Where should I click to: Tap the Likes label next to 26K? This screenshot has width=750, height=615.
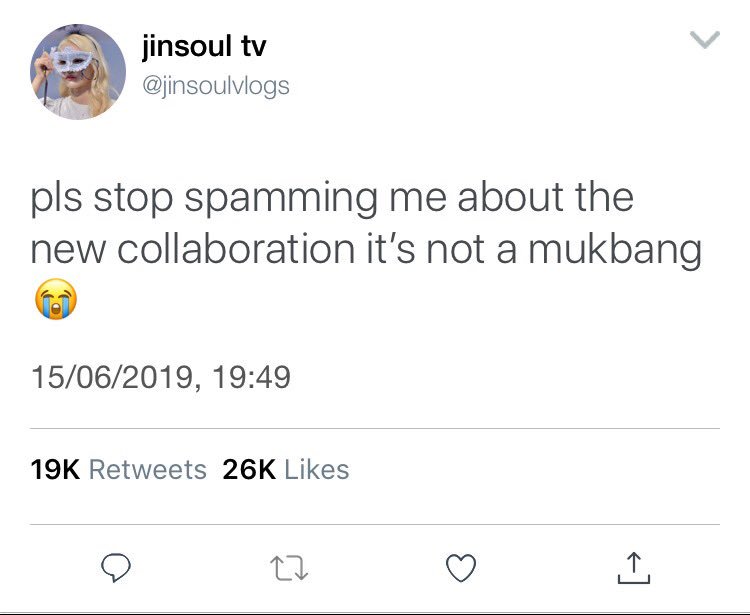[317, 469]
